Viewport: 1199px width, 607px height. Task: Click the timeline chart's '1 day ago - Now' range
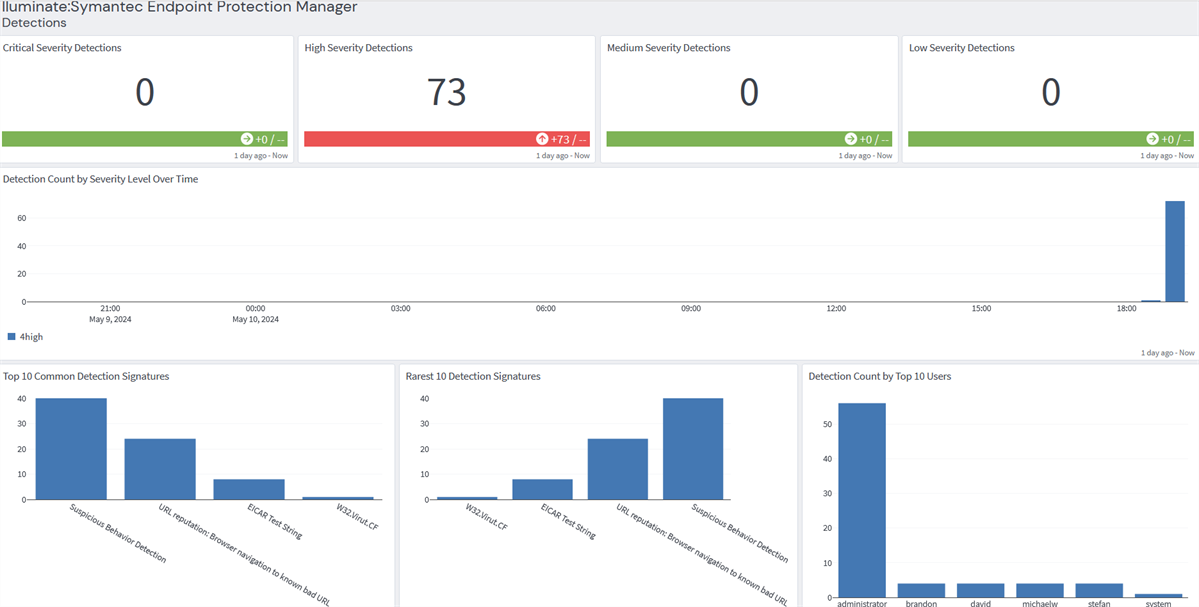click(x=1167, y=353)
